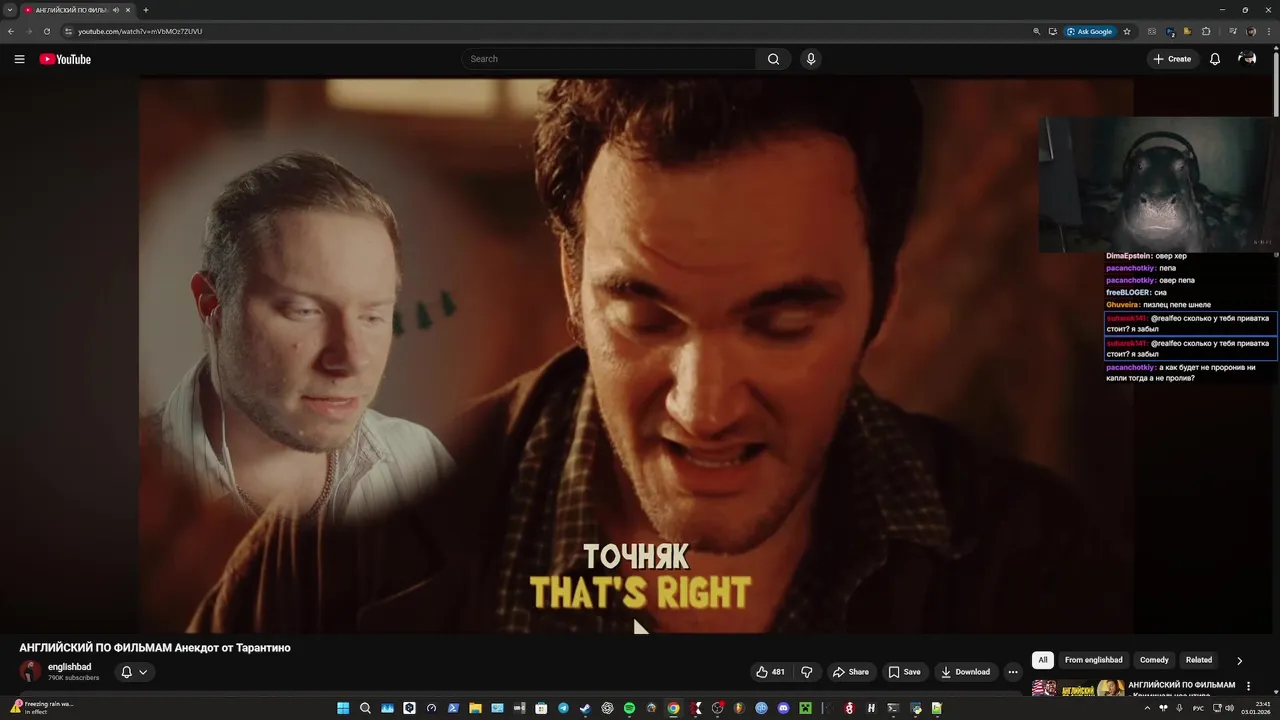Click the suggested video thumbnail
Image resolution: width=1280 pixels, height=720 pixels.
[x=1078, y=688]
